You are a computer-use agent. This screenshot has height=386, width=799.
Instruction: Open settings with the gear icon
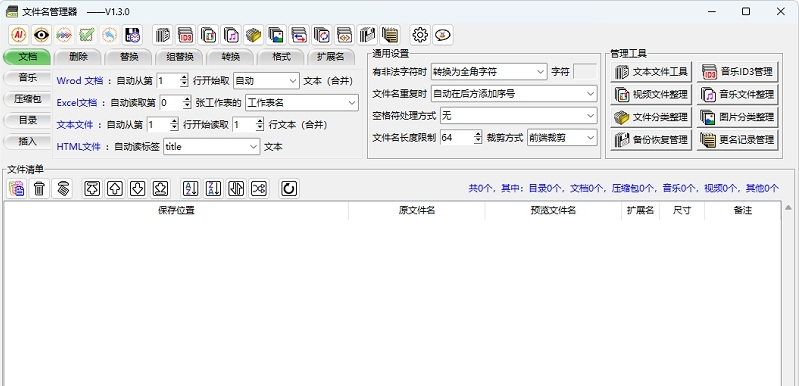click(x=420, y=35)
